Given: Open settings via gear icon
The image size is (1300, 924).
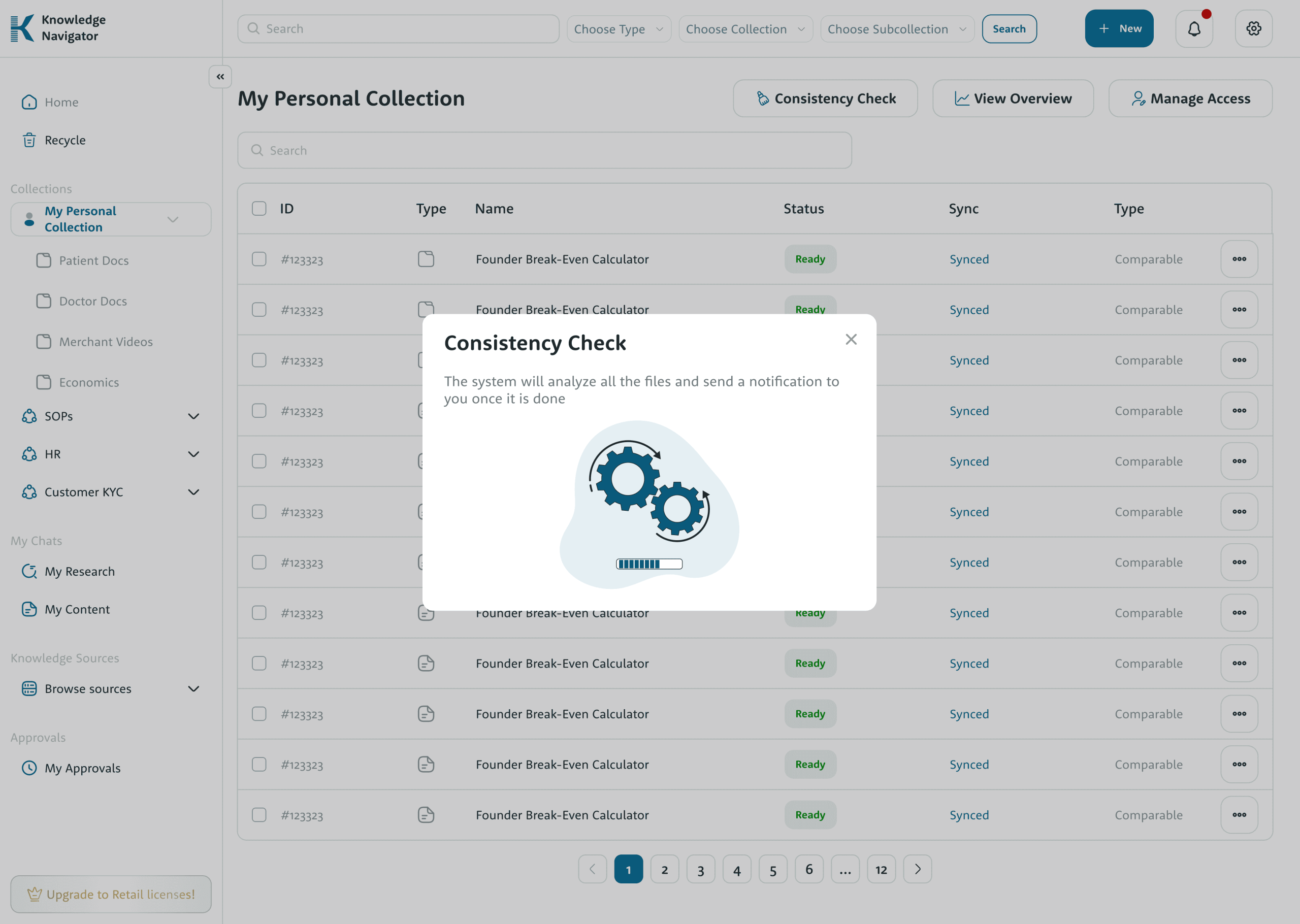Looking at the screenshot, I should coord(1253,28).
